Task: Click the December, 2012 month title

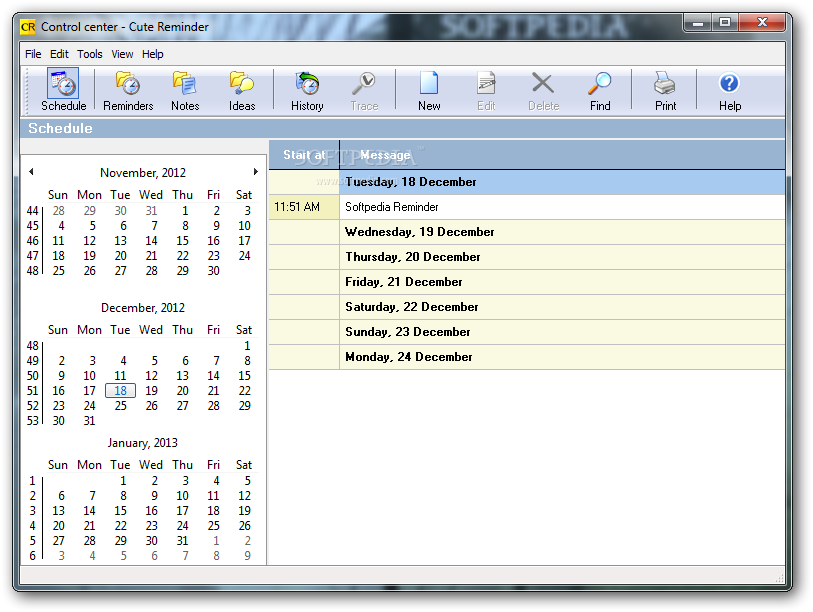Action: tap(143, 308)
